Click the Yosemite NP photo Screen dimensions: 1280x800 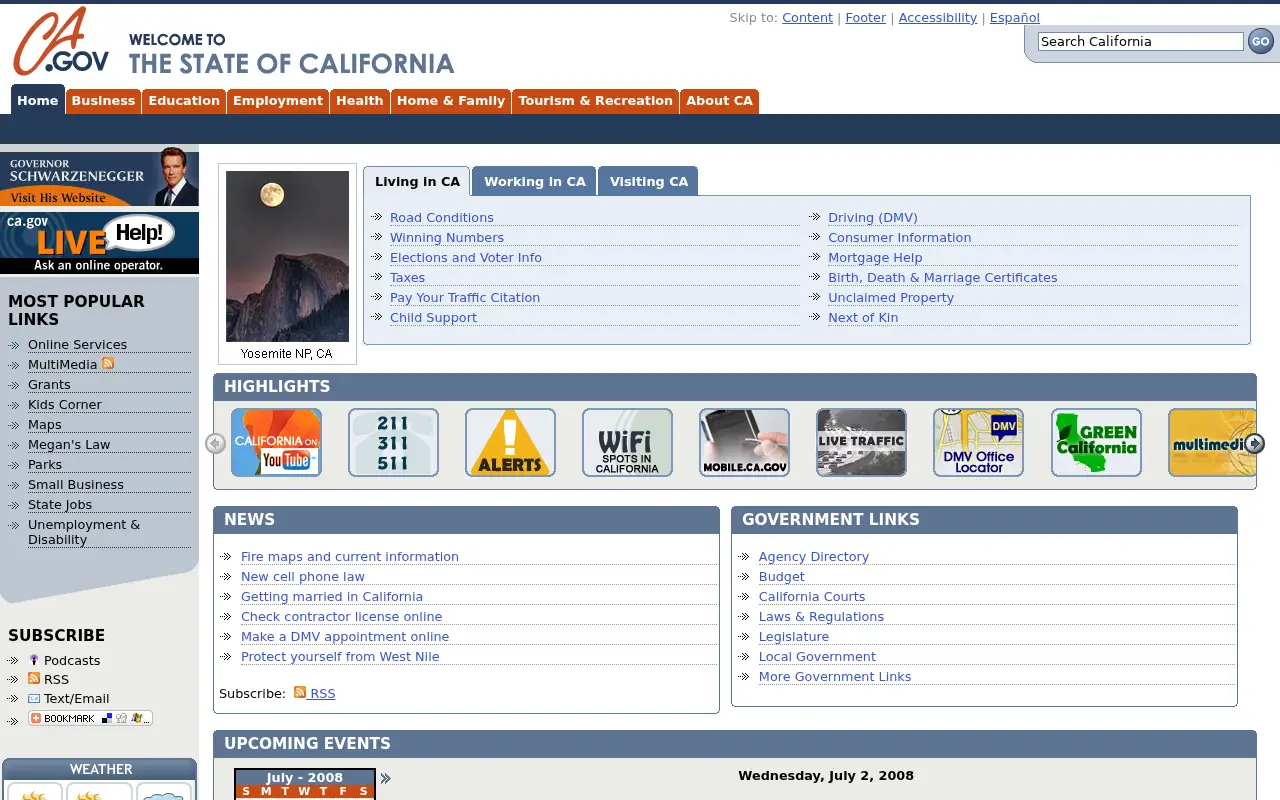pyautogui.click(x=287, y=256)
